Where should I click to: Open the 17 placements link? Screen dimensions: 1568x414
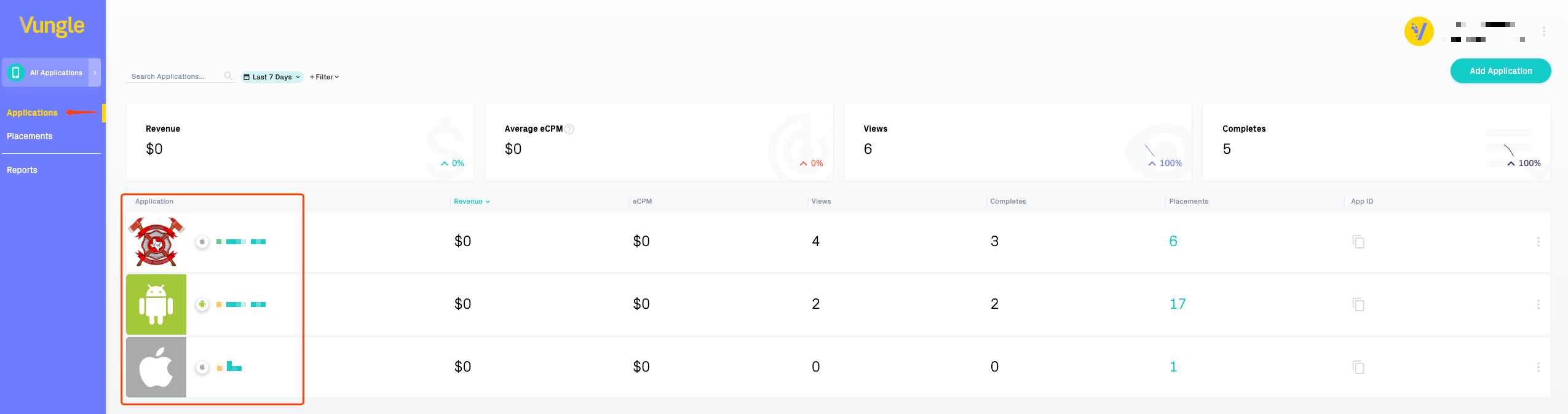(x=1177, y=304)
